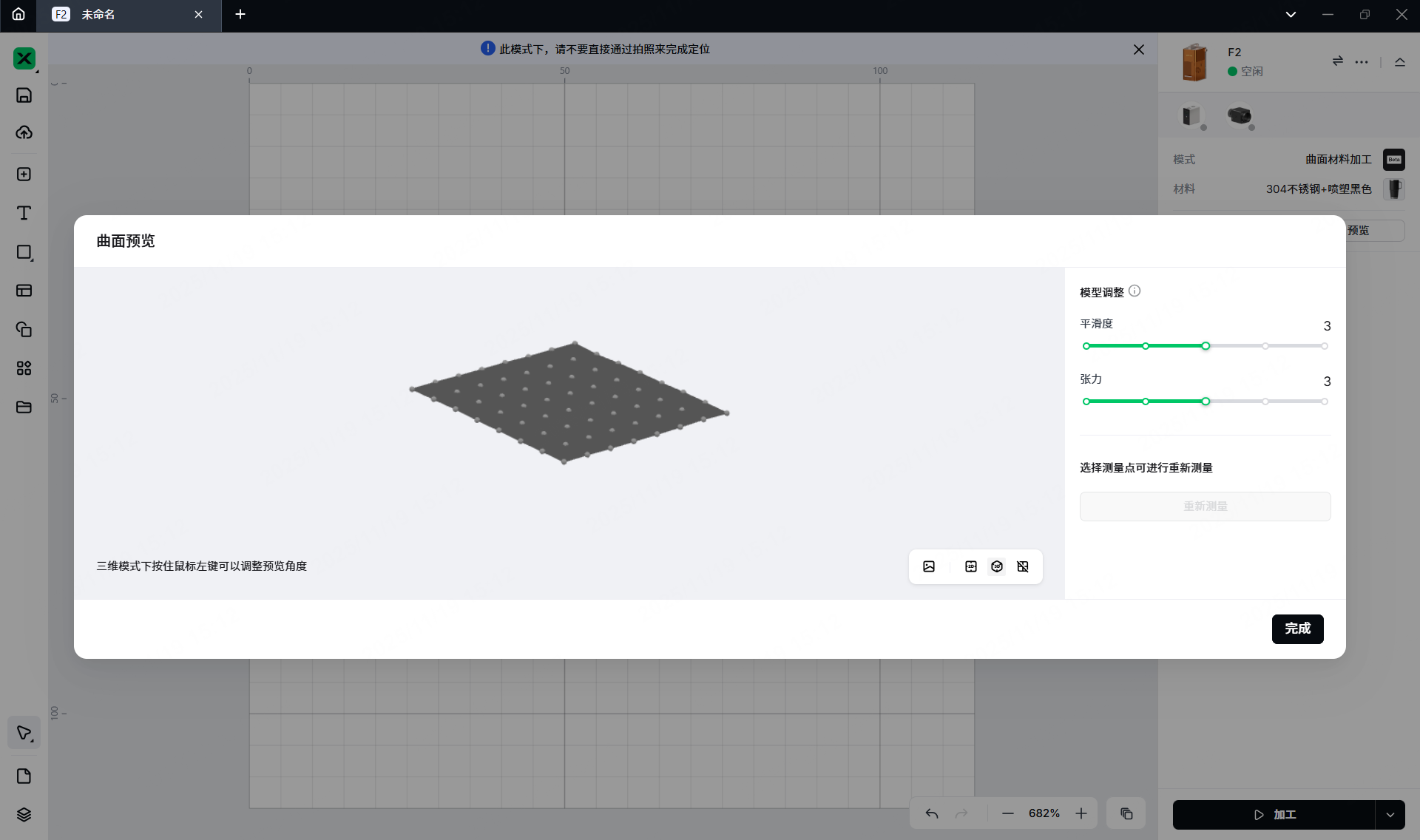Switch preview to 3D view mode
The image size is (1420, 840).
(997, 566)
